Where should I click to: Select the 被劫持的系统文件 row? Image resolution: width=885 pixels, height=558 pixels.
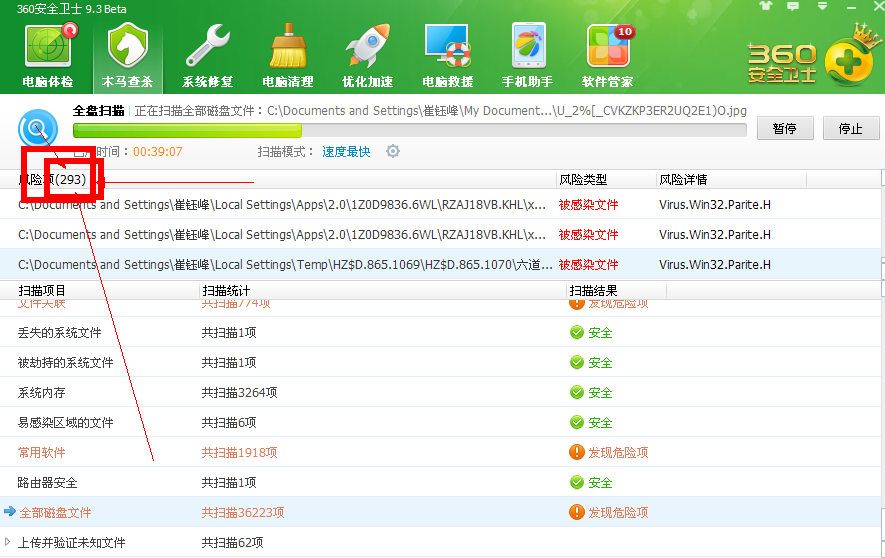[x=440, y=362]
